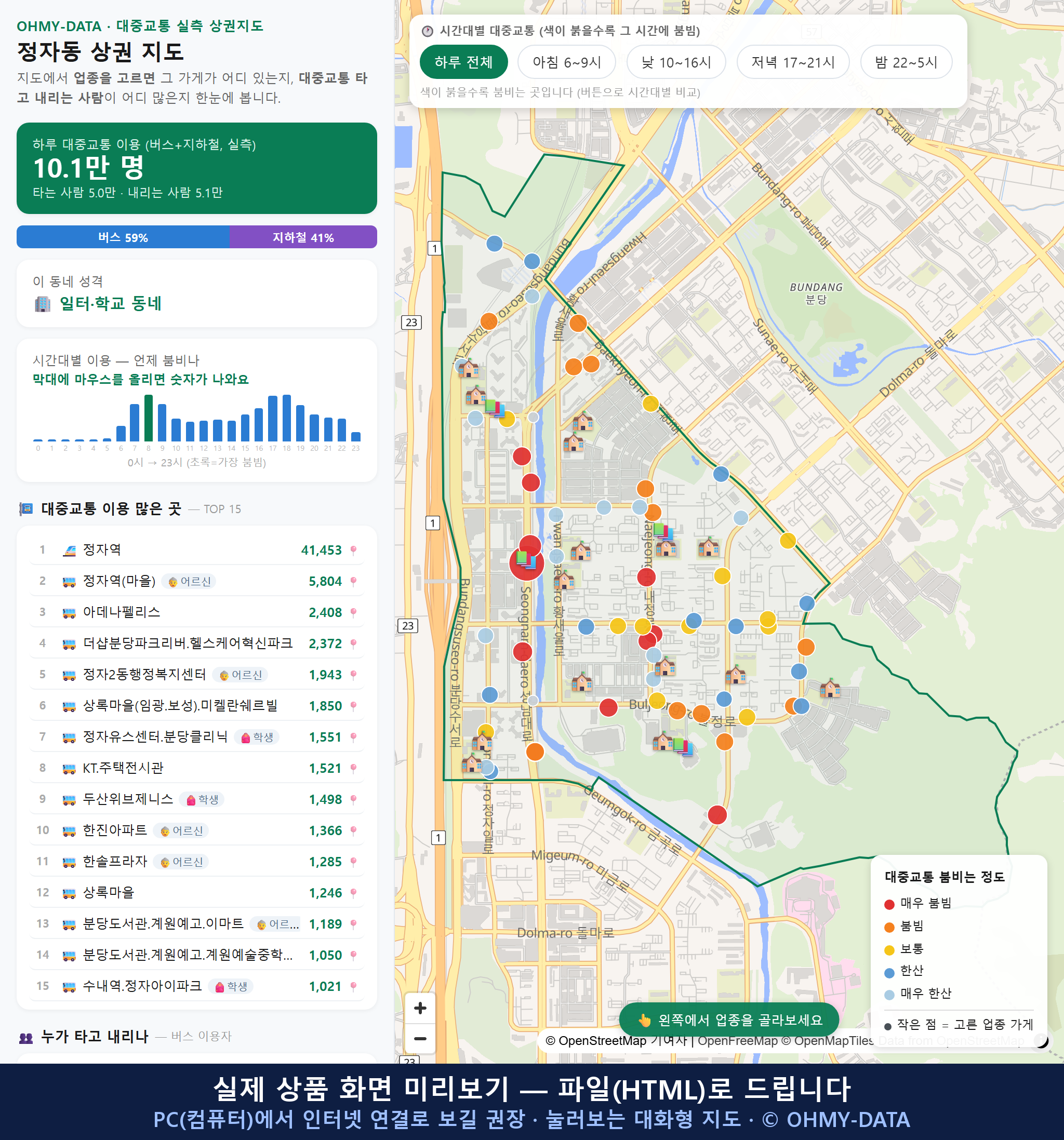This screenshot has width=1064, height=1140.
Task: Click the bus icon beside KT.주택전시관
Action: pyautogui.click(x=69, y=769)
